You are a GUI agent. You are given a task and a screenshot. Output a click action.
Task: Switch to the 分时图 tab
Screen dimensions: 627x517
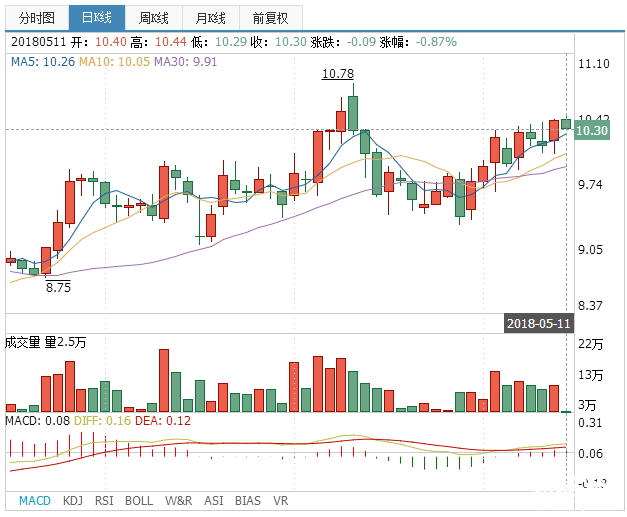pyautogui.click(x=37, y=18)
